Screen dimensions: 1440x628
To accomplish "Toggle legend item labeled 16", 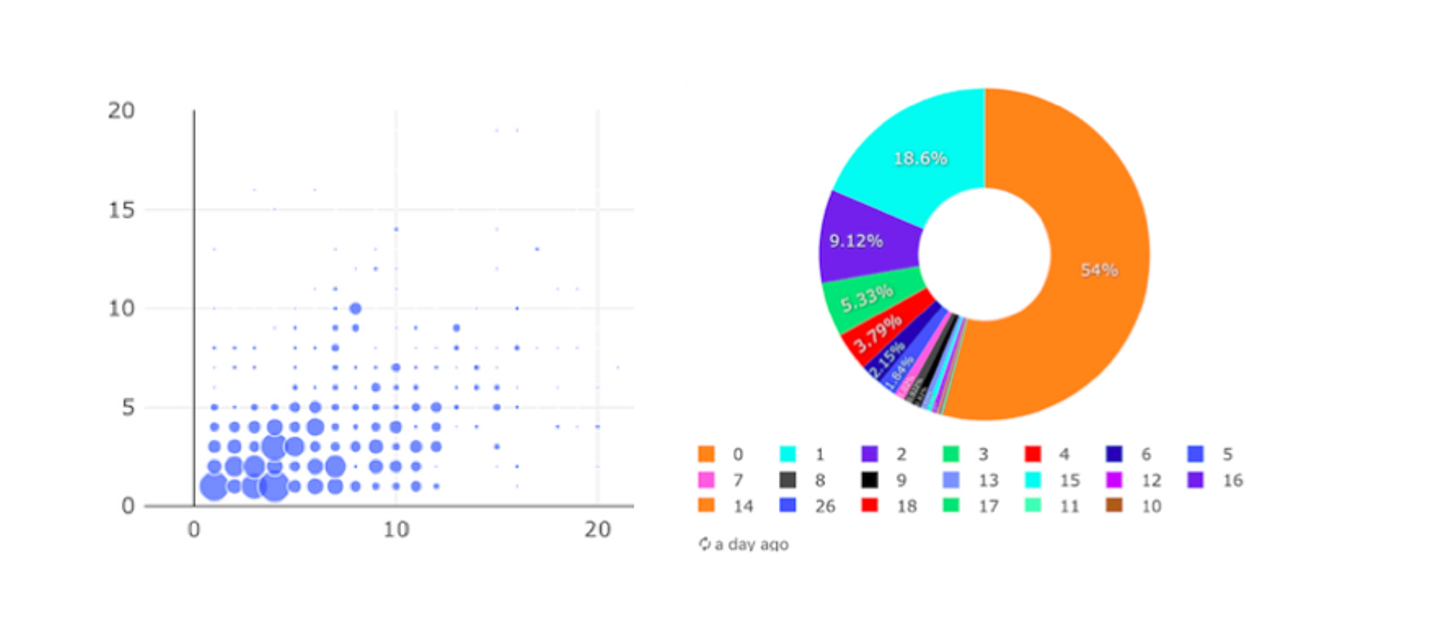I will tap(1216, 480).
